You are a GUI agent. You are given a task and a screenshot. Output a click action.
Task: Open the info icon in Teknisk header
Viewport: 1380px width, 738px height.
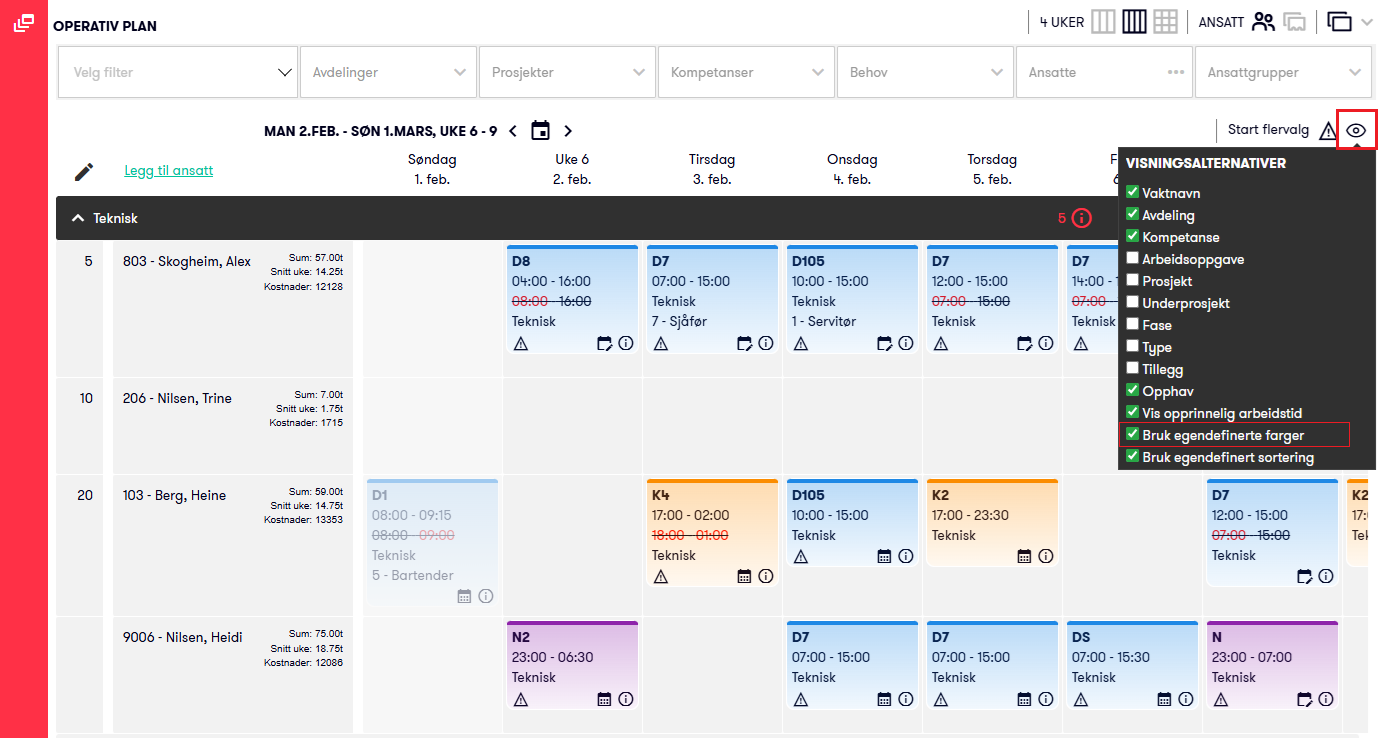pyautogui.click(x=1081, y=217)
